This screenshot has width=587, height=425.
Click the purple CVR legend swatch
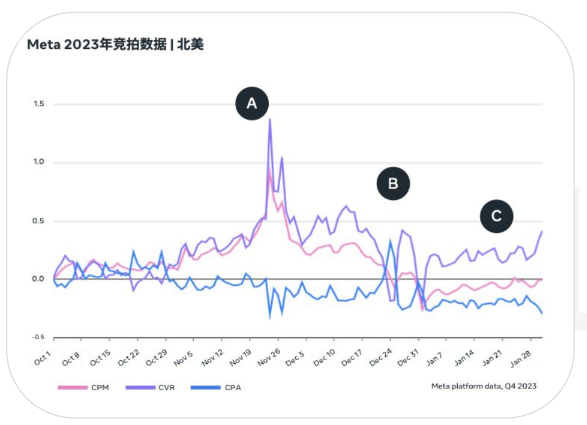click(140, 388)
